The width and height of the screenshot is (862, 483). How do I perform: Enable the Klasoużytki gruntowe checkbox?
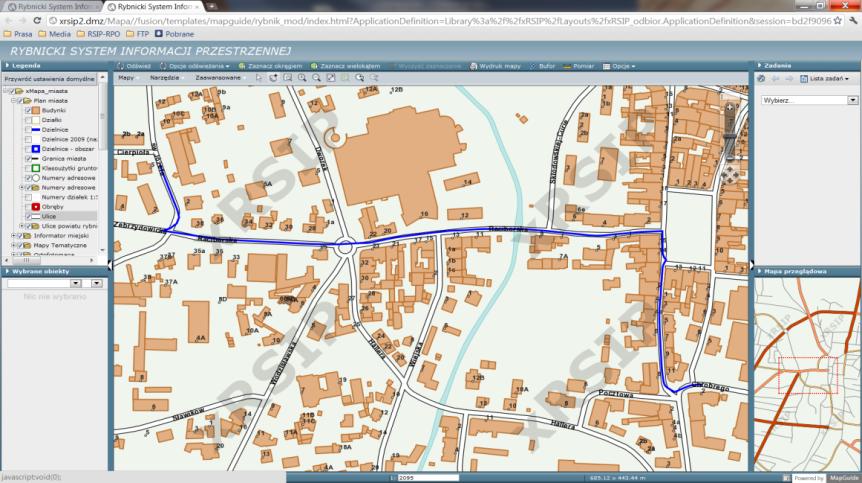28,168
